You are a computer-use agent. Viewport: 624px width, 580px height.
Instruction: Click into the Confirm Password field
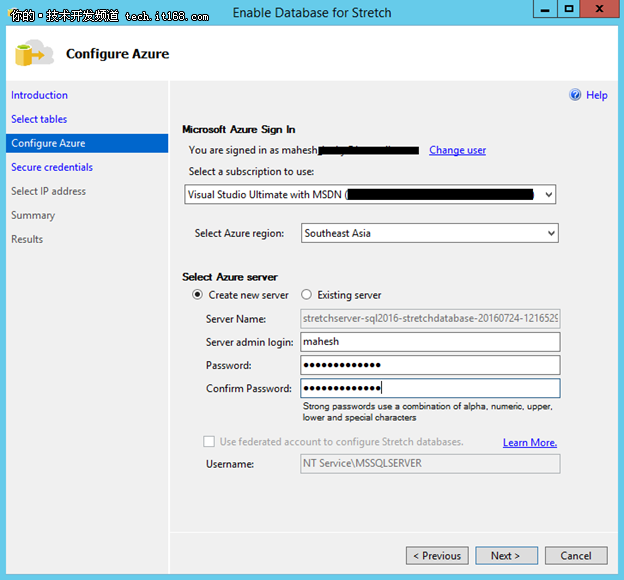pos(430,388)
